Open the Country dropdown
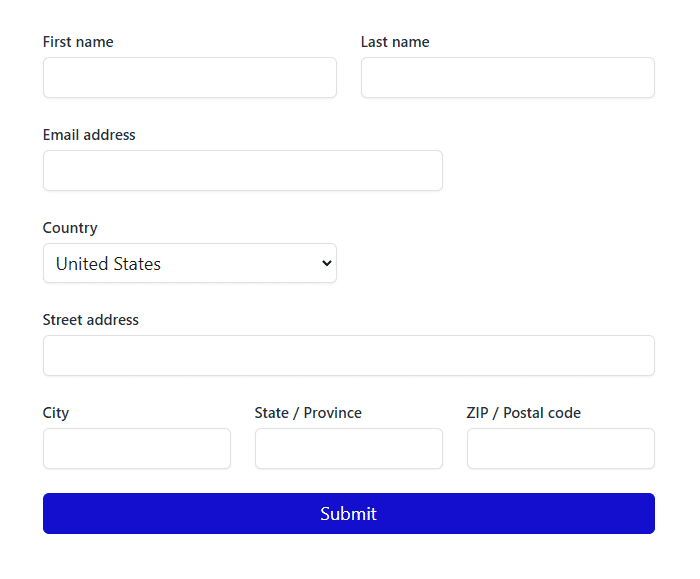Screen dimensions: 700x579 [190, 264]
